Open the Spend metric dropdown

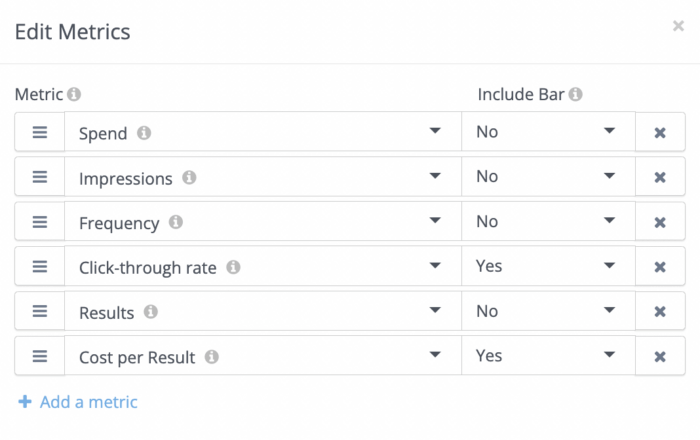(262, 132)
